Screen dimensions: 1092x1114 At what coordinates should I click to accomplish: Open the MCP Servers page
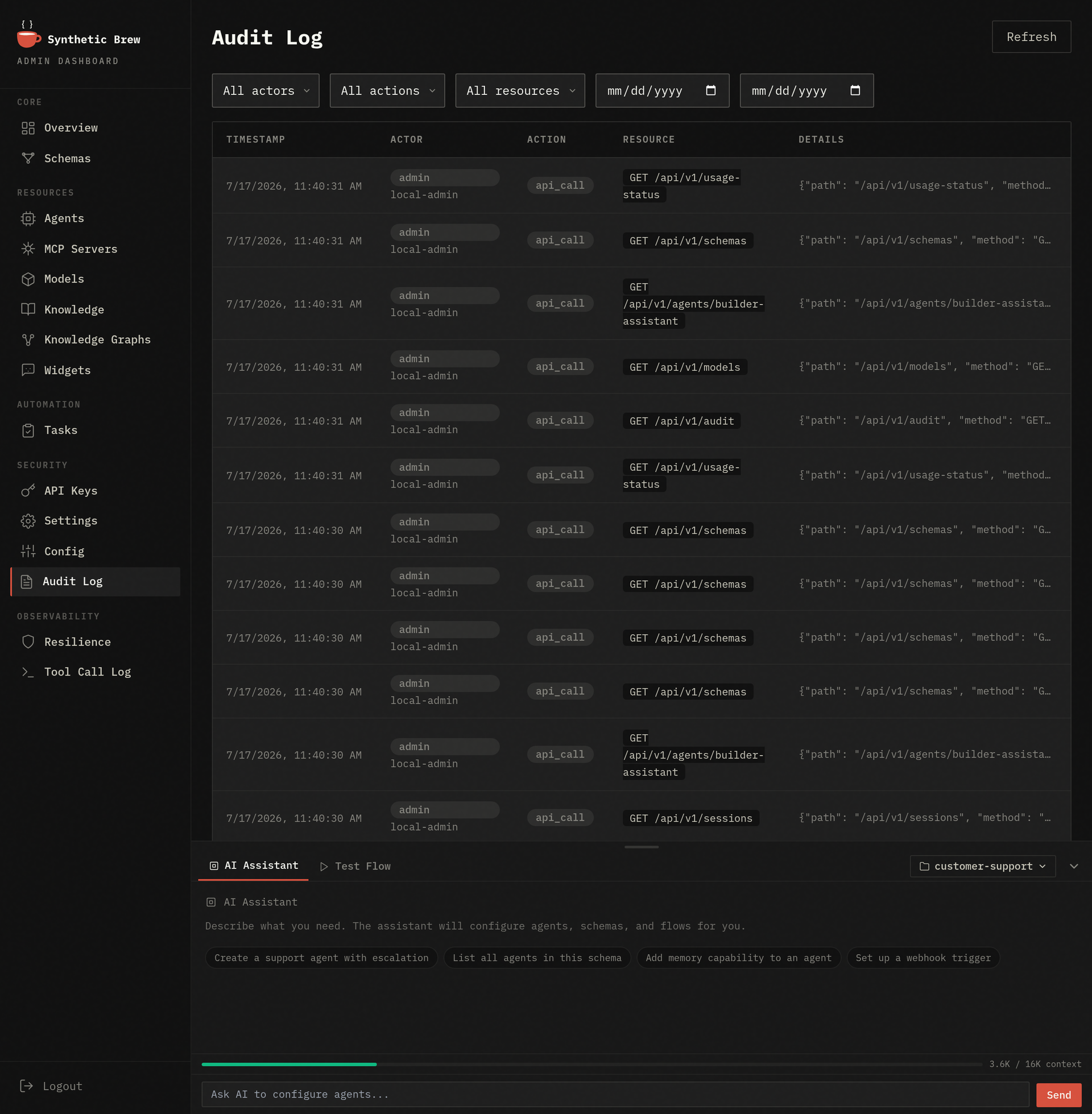pos(95,249)
